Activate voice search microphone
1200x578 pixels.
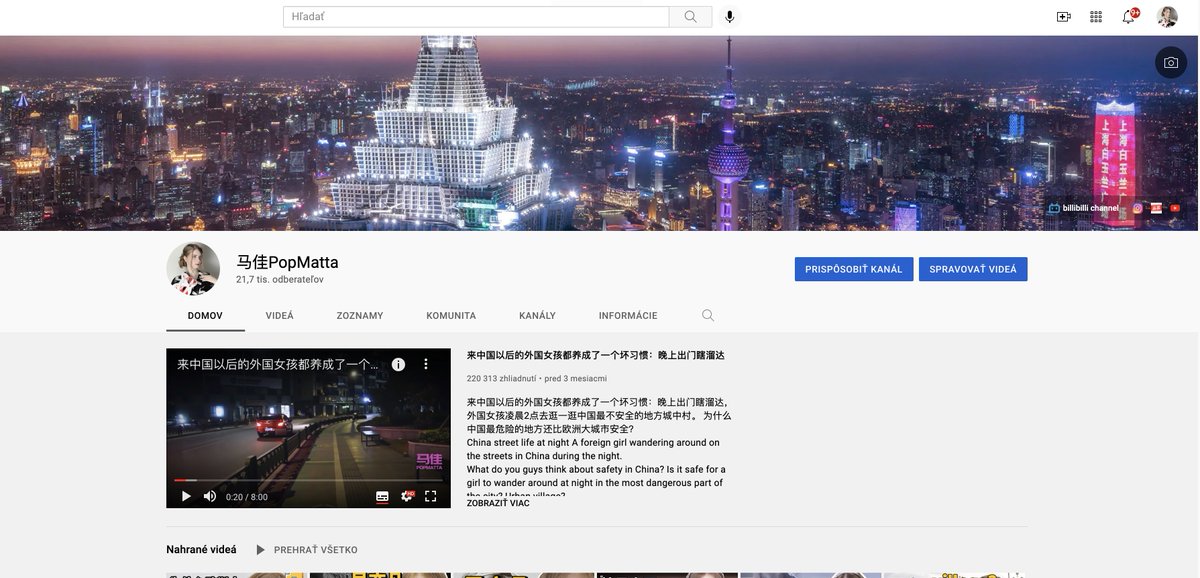pyautogui.click(x=730, y=17)
